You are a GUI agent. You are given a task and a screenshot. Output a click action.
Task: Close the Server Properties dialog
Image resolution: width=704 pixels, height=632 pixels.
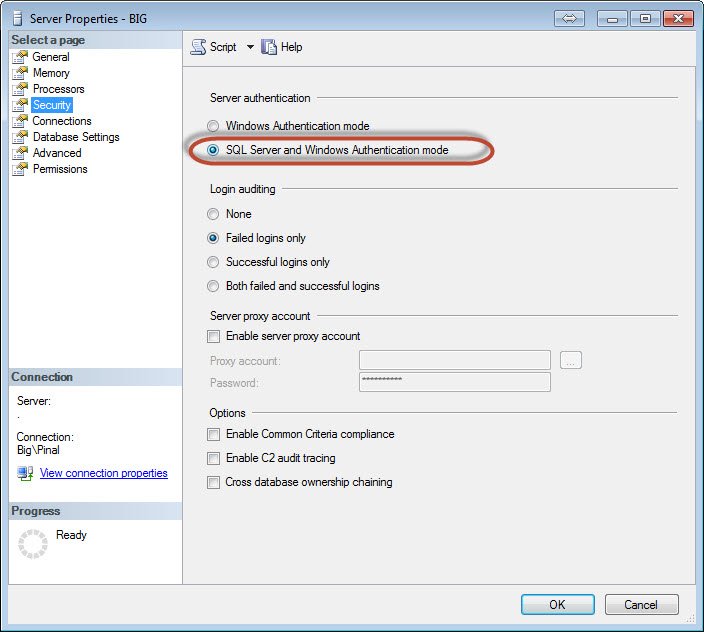(x=678, y=19)
